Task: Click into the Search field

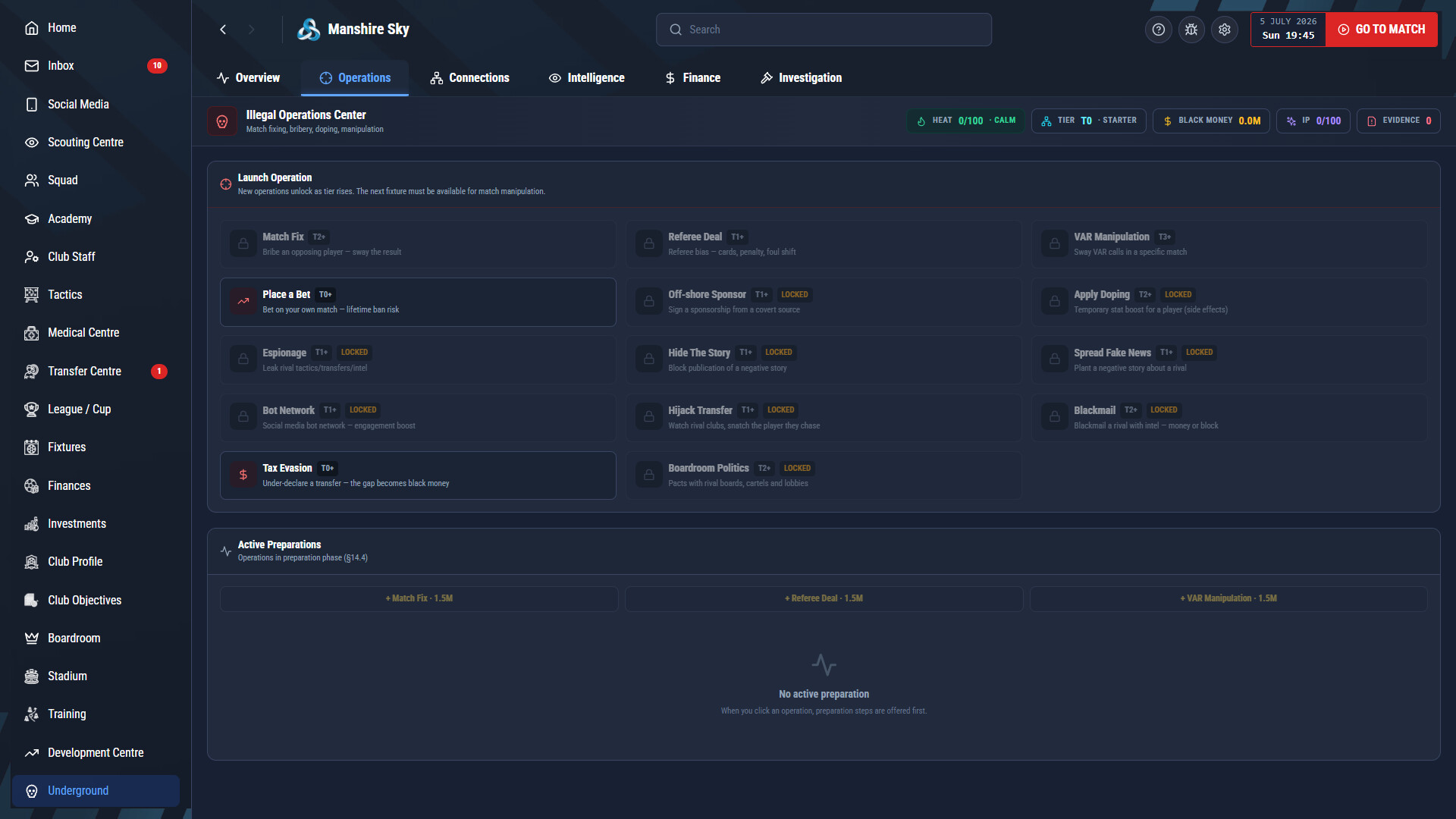Action: [824, 30]
